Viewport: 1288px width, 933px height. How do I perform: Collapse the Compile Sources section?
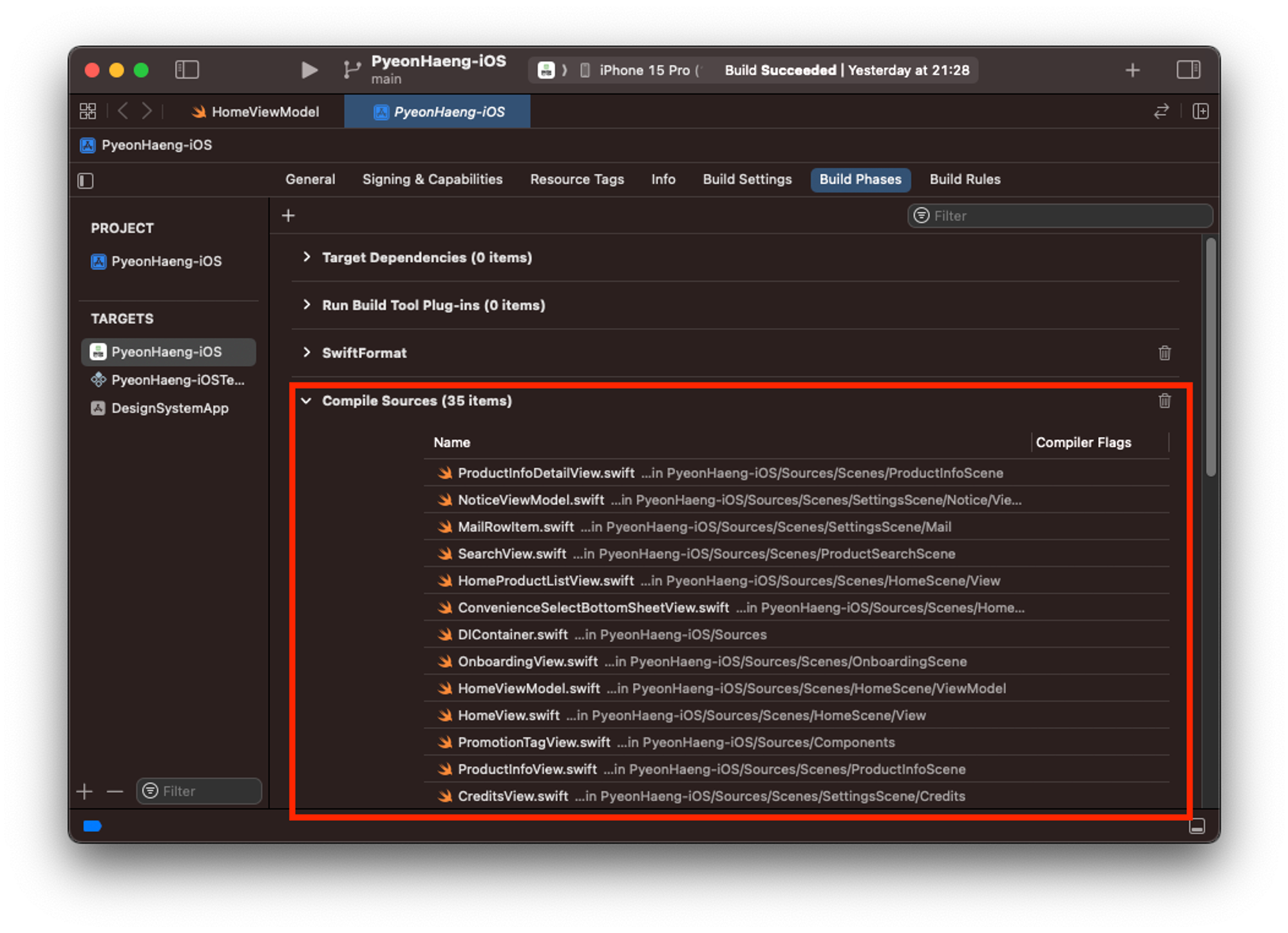[x=307, y=401]
